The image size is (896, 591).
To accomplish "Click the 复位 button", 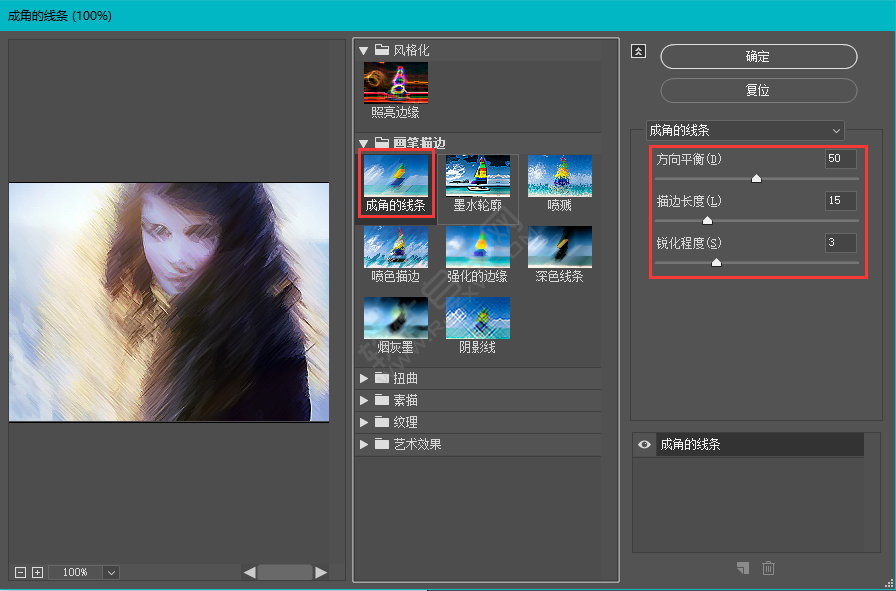I will pos(758,90).
